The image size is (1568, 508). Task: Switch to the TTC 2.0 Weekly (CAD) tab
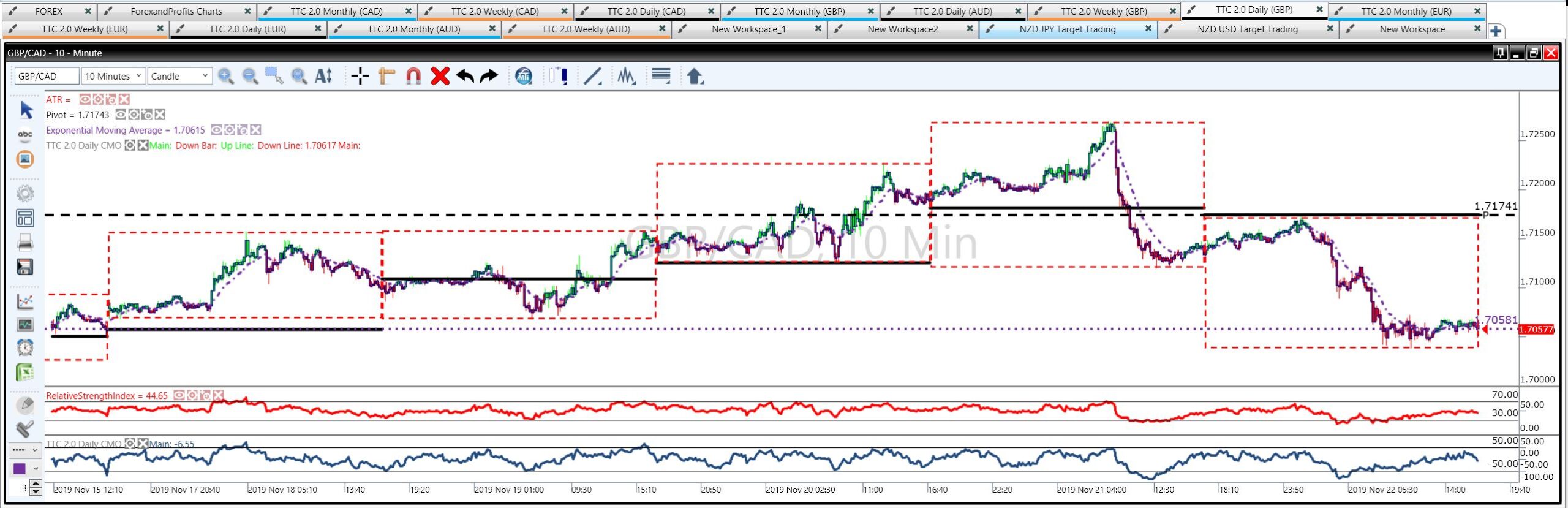pyautogui.click(x=494, y=11)
